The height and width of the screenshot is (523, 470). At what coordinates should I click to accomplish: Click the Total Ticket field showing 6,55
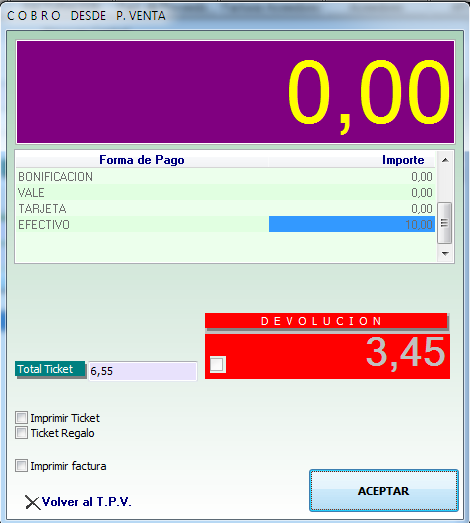pyautogui.click(x=143, y=371)
